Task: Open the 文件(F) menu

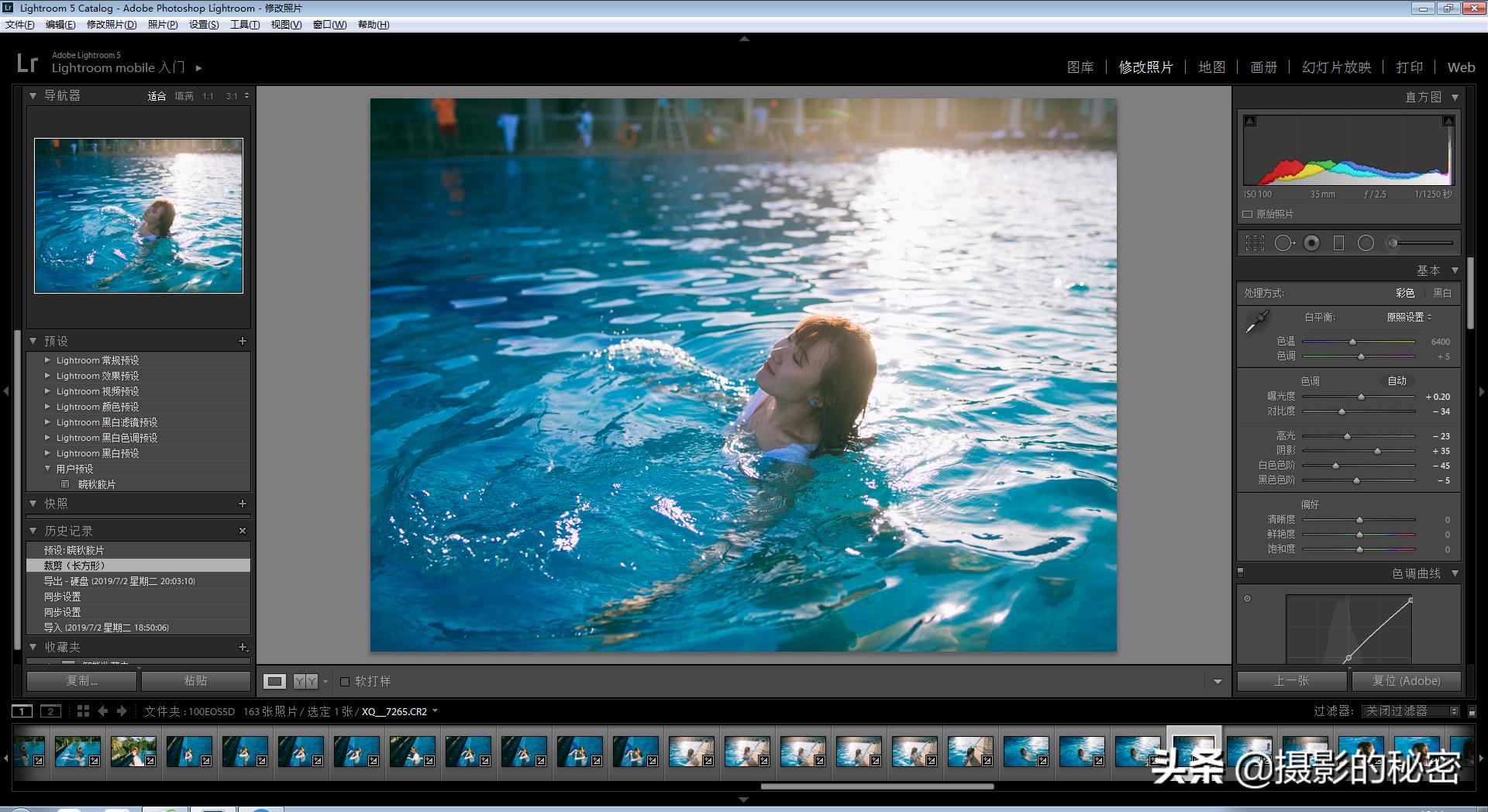Action: tap(20, 24)
